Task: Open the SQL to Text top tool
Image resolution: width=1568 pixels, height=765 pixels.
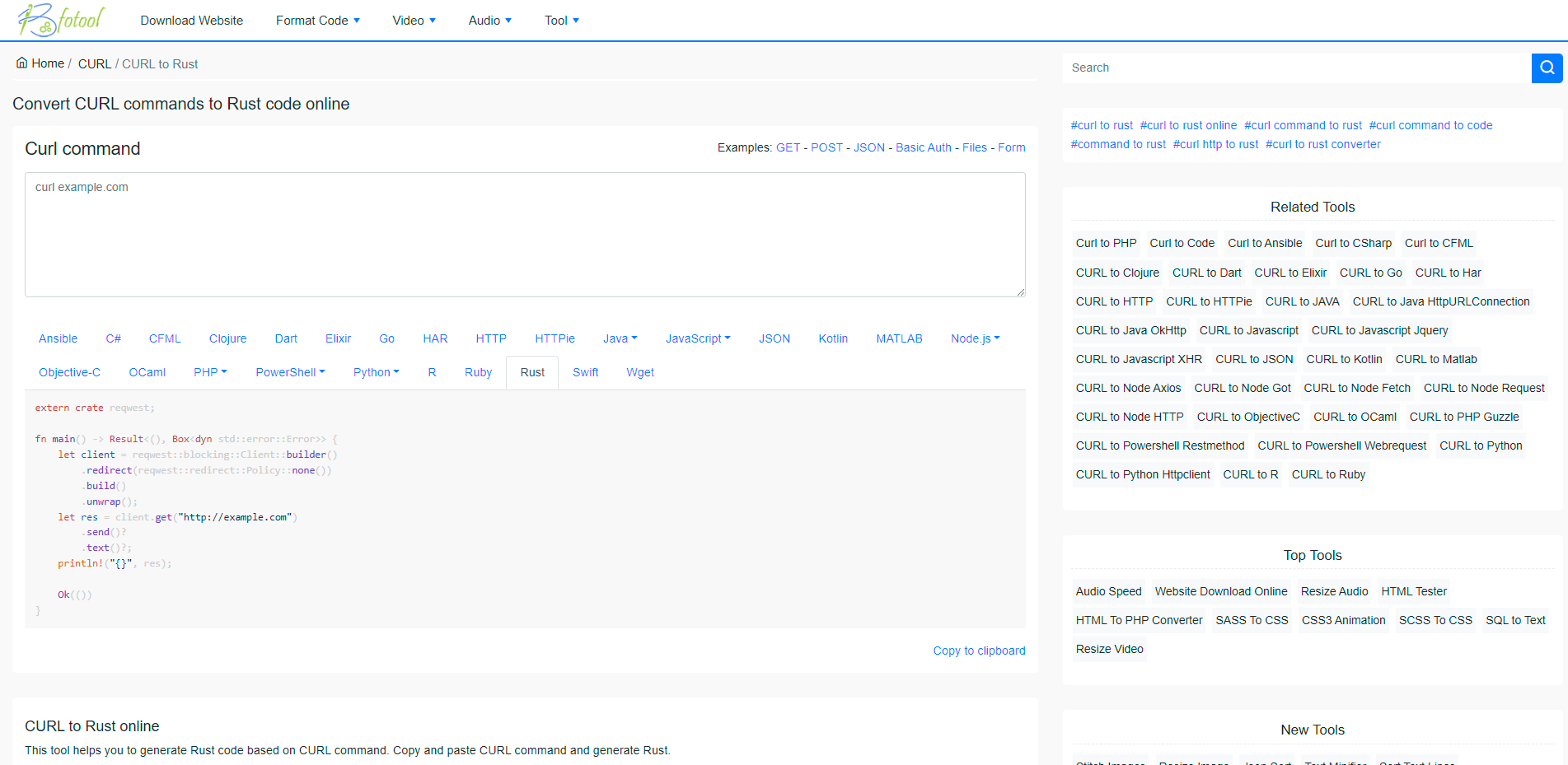Action: pos(1515,620)
